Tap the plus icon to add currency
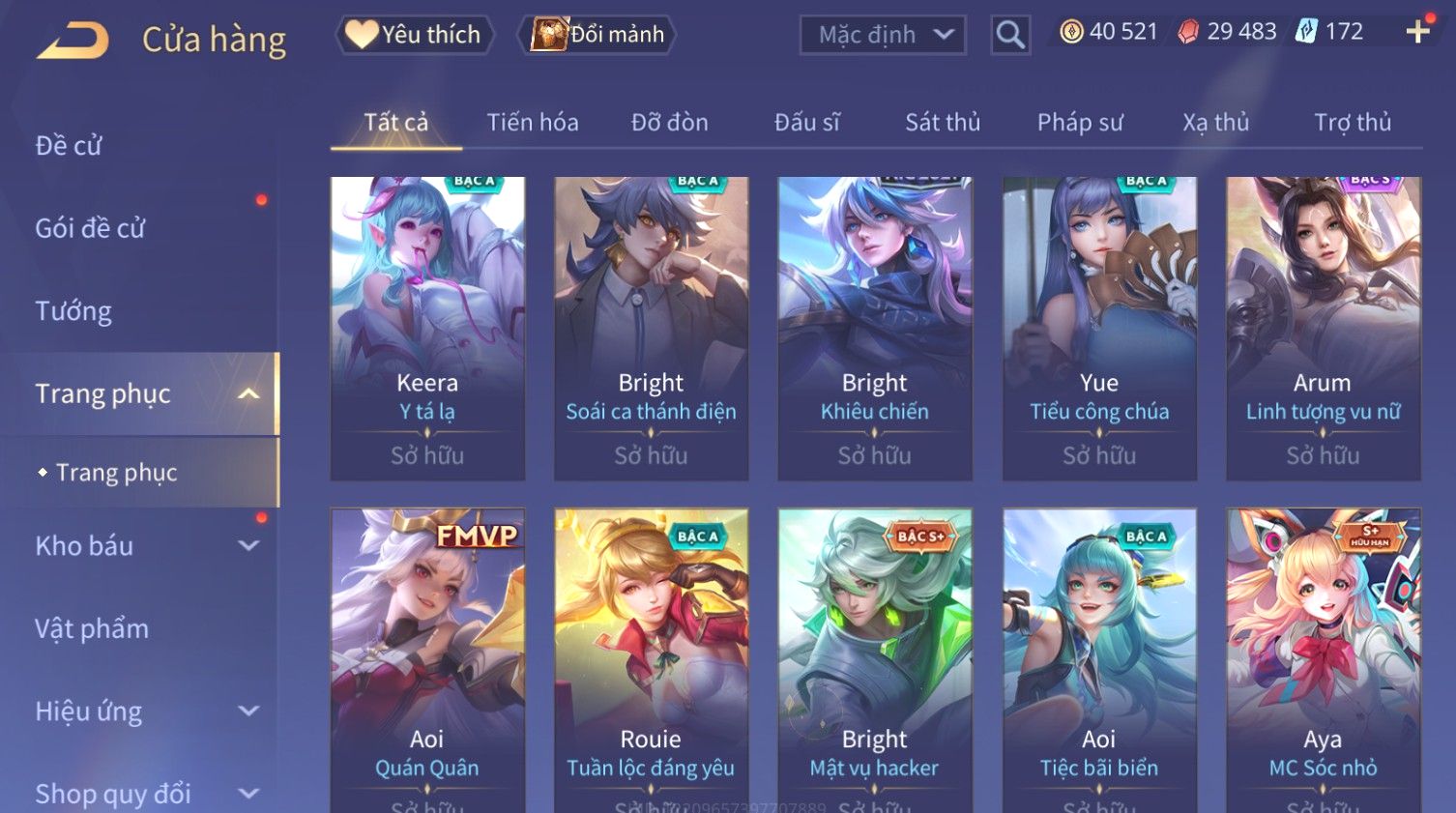The width and height of the screenshot is (1456, 813). click(x=1417, y=32)
